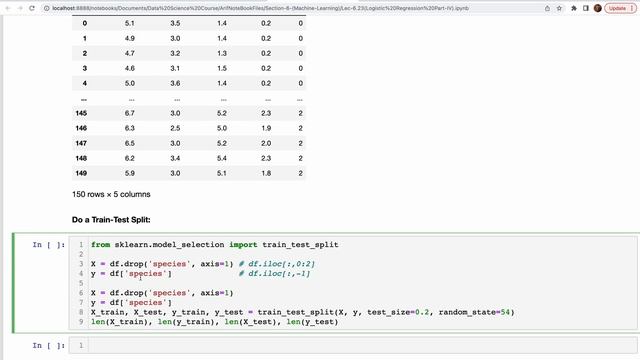
Task: Click species value 2 in row 149
Action: (300, 173)
